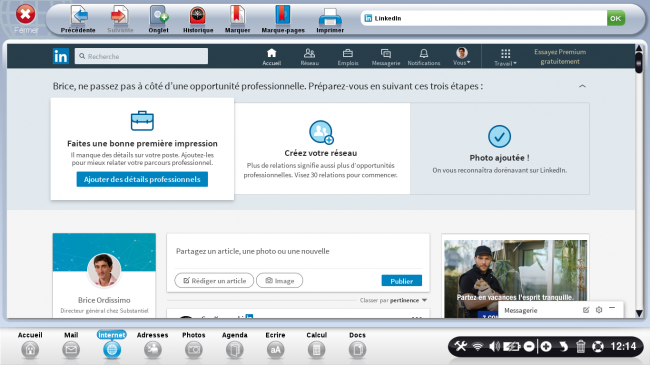Click Brice Ordissimo profile photo

coord(104,270)
